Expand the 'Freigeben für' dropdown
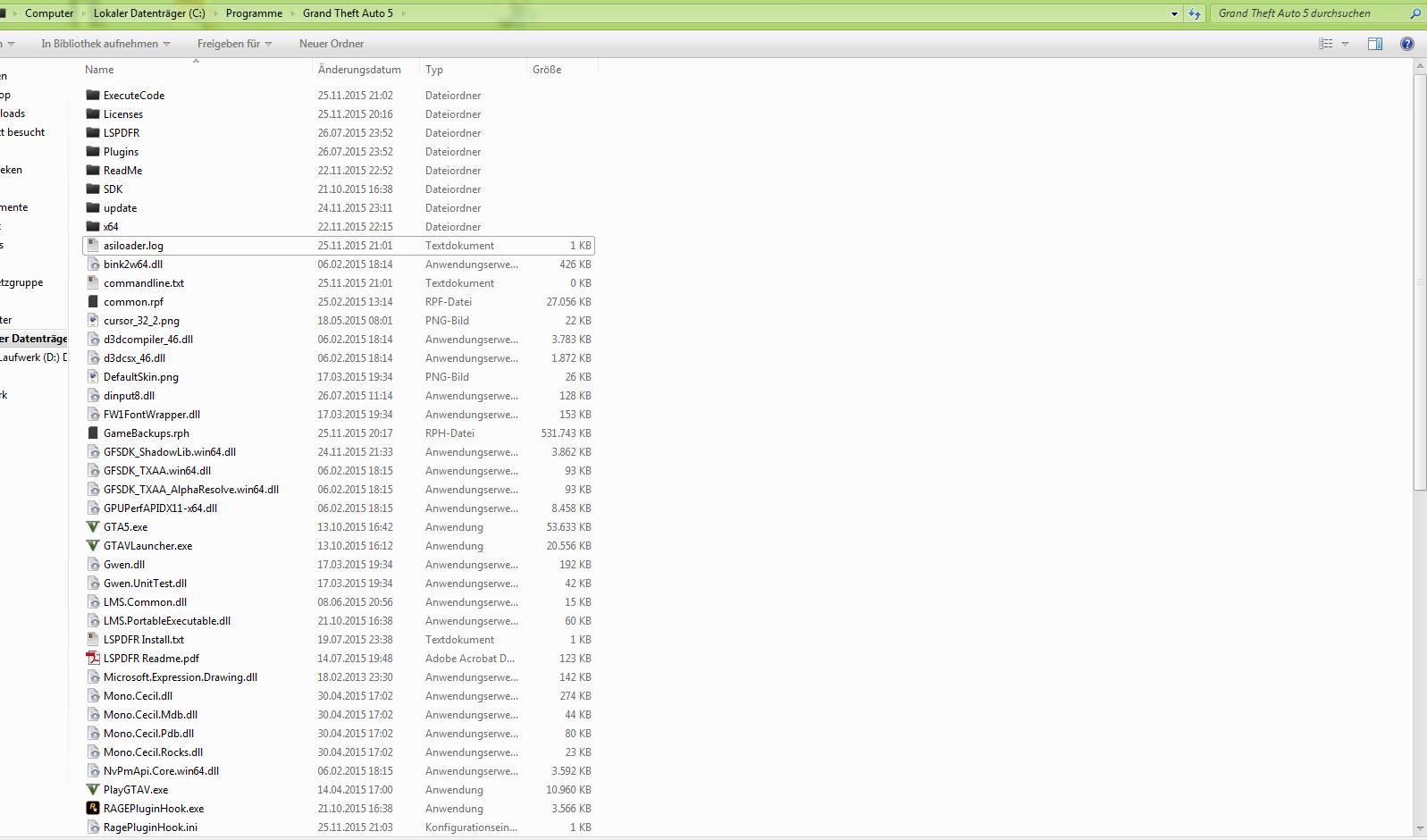 [268, 44]
